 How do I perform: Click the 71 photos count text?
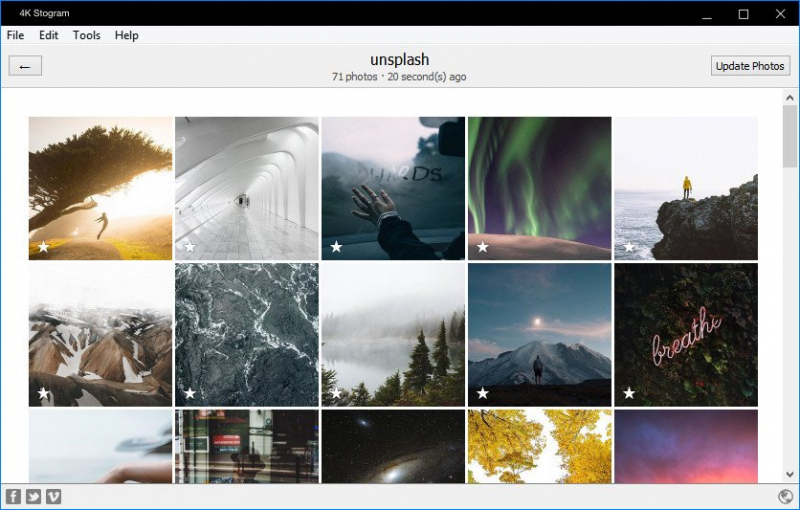pyautogui.click(x=355, y=77)
